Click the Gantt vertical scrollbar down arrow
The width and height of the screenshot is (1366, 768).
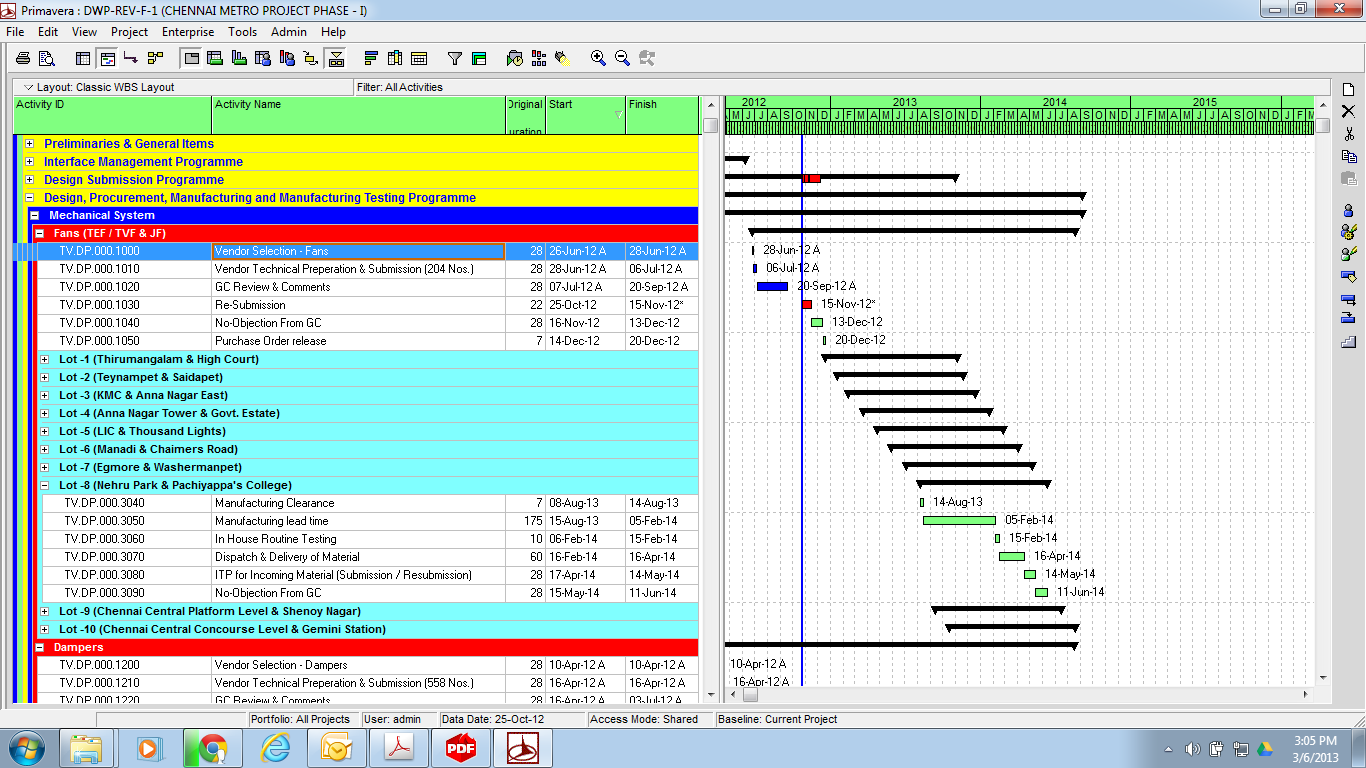[x=1322, y=677]
